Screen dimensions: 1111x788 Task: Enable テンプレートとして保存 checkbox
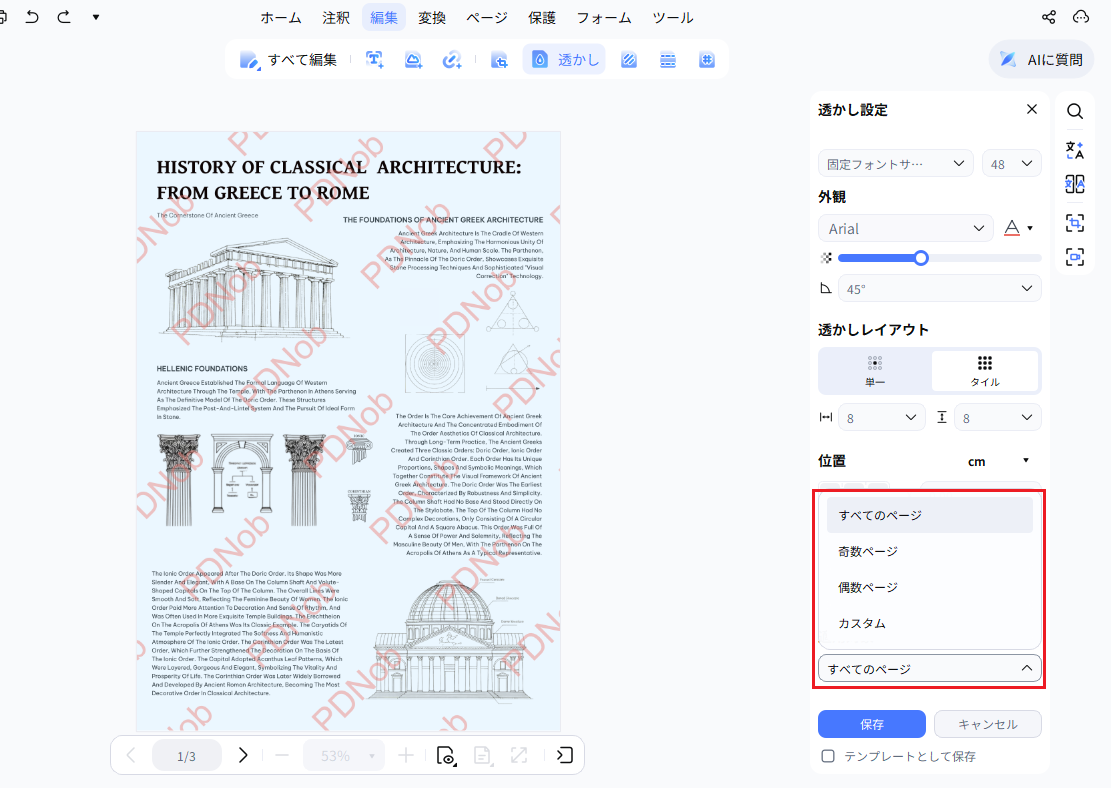pos(828,756)
